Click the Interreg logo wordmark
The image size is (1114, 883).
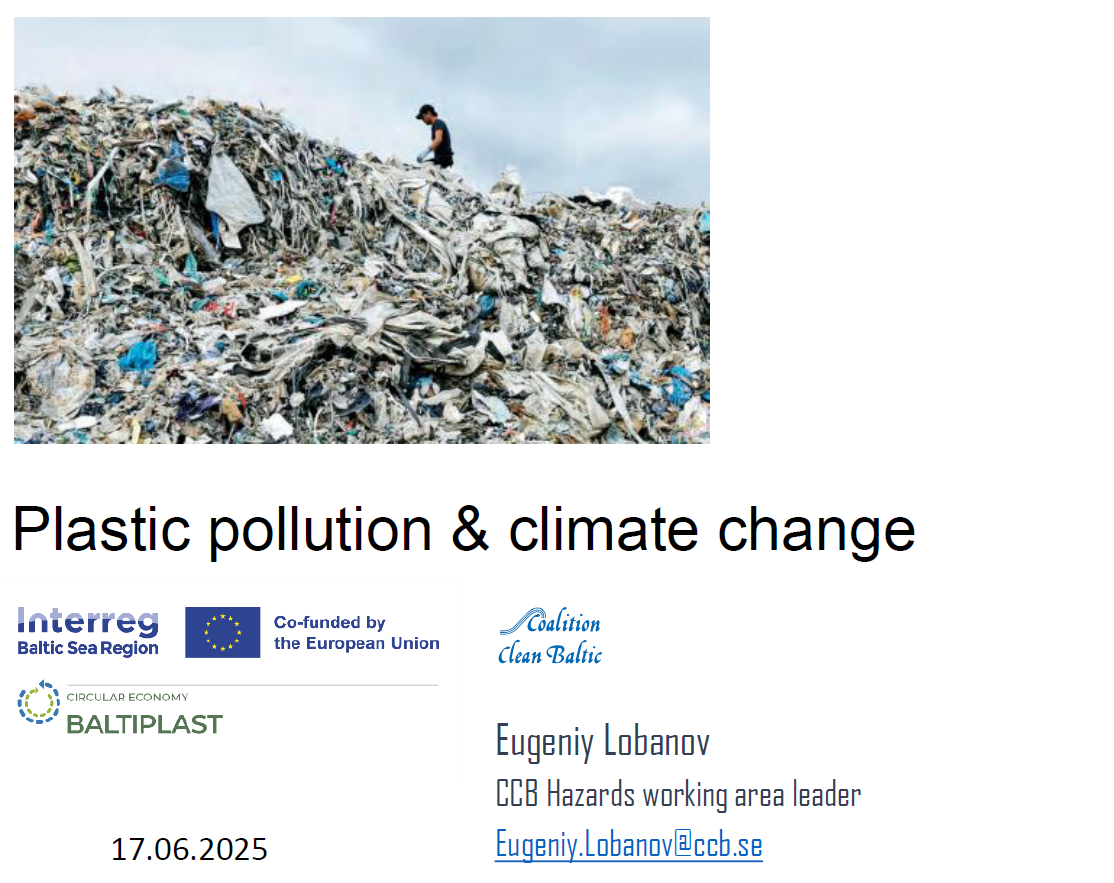pyautogui.click(x=88, y=622)
